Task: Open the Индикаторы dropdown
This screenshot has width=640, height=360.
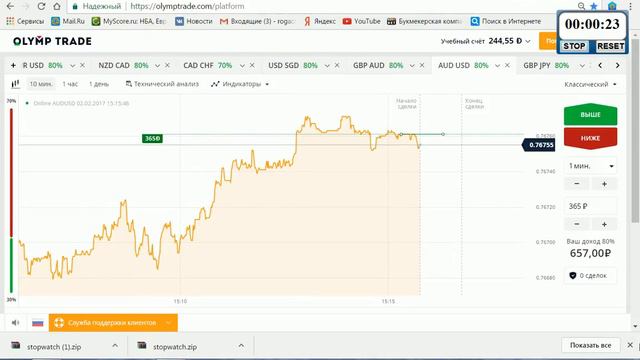Action: pyautogui.click(x=240, y=84)
